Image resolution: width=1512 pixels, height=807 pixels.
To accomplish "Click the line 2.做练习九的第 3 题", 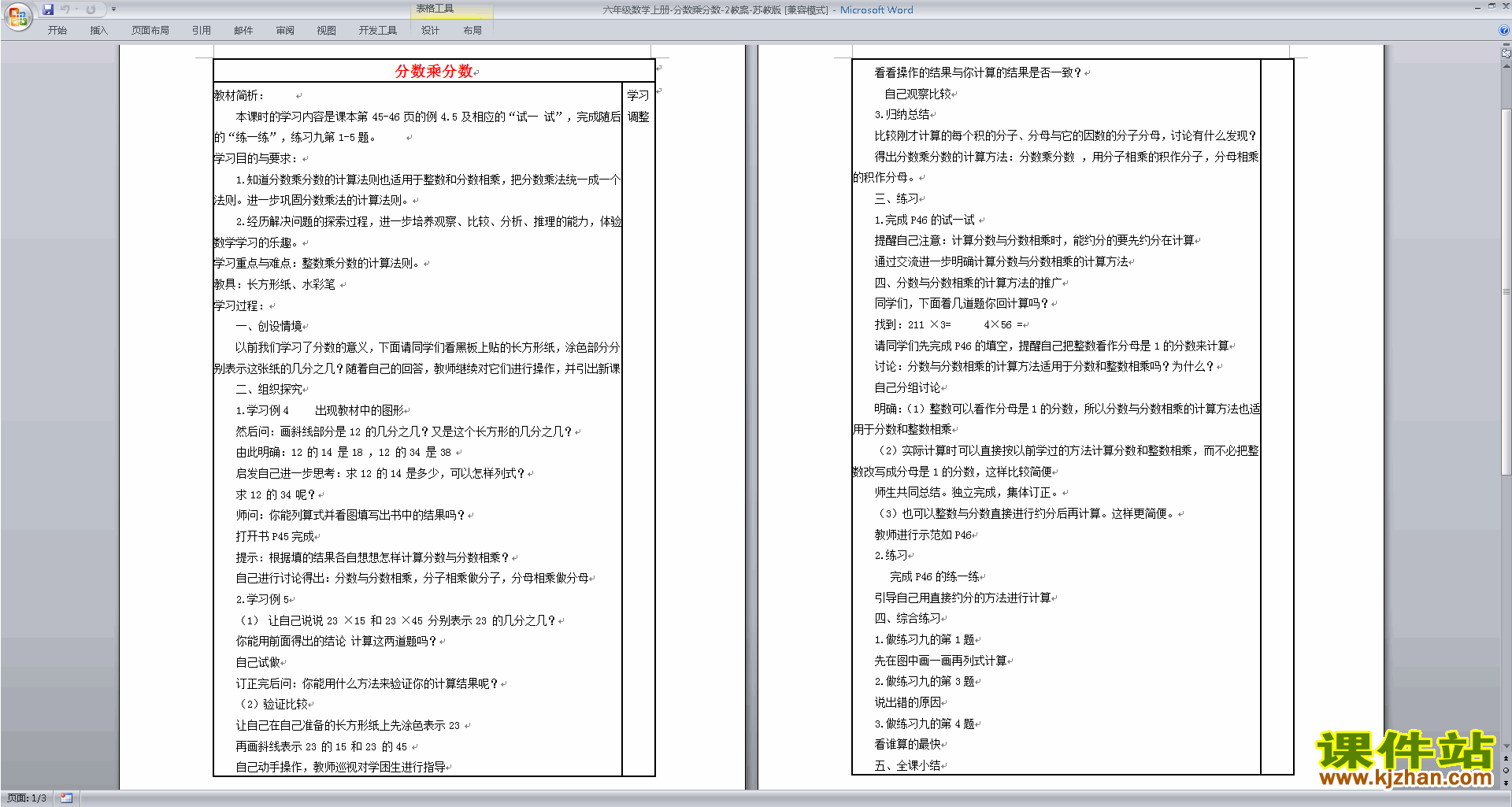I will (925, 681).
